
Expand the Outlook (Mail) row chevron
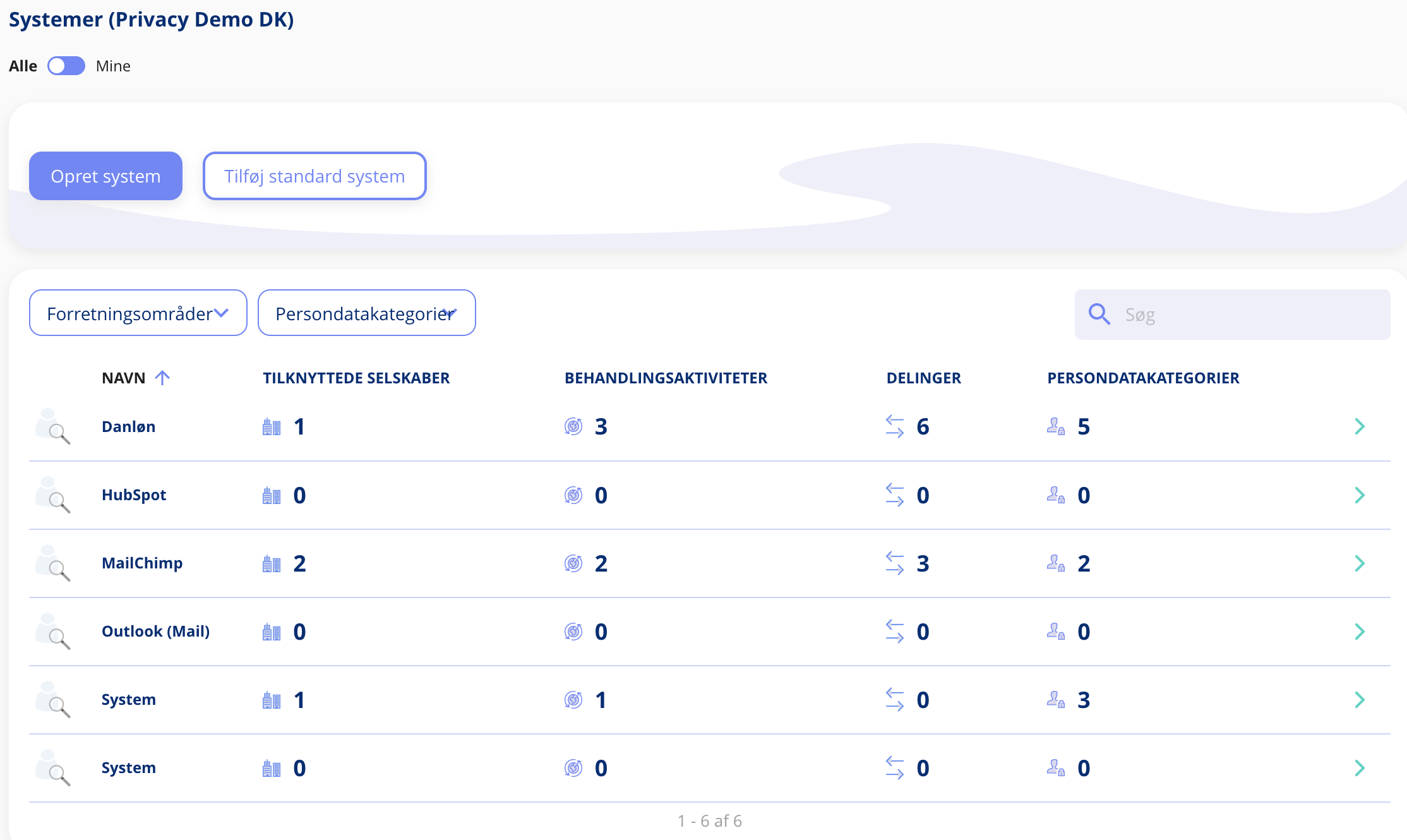point(1360,631)
